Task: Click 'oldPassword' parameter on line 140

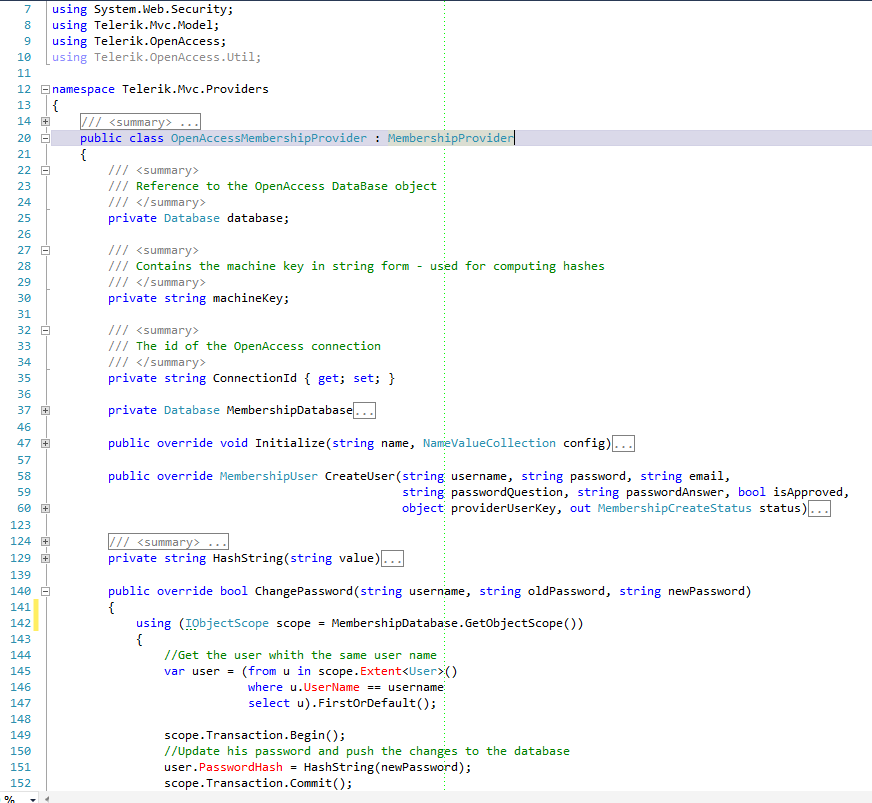Action: (566, 591)
